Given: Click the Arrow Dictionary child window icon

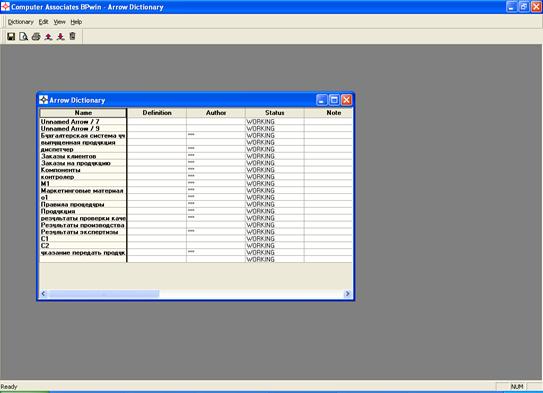Looking at the screenshot, I should [44, 100].
